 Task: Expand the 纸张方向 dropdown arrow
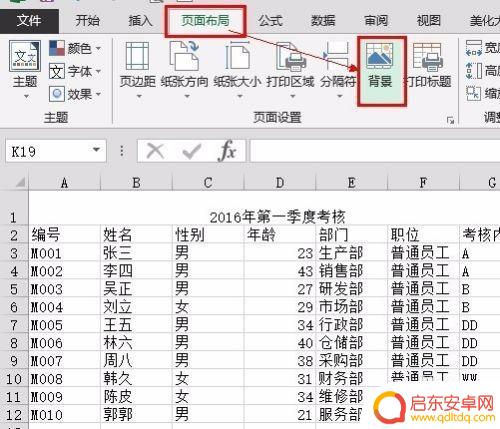(187, 96)
